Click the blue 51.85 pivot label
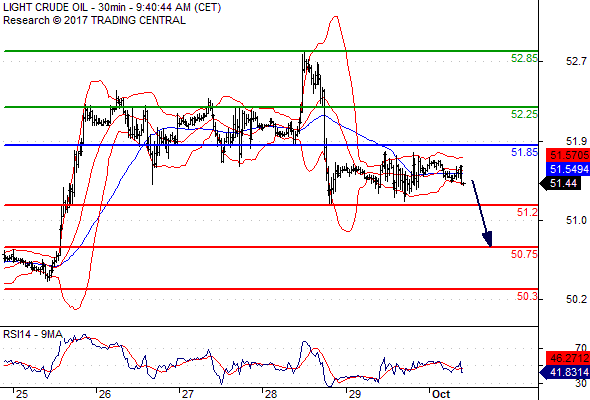Viewport: 590px width, 400px height. [x=524, y=152]
